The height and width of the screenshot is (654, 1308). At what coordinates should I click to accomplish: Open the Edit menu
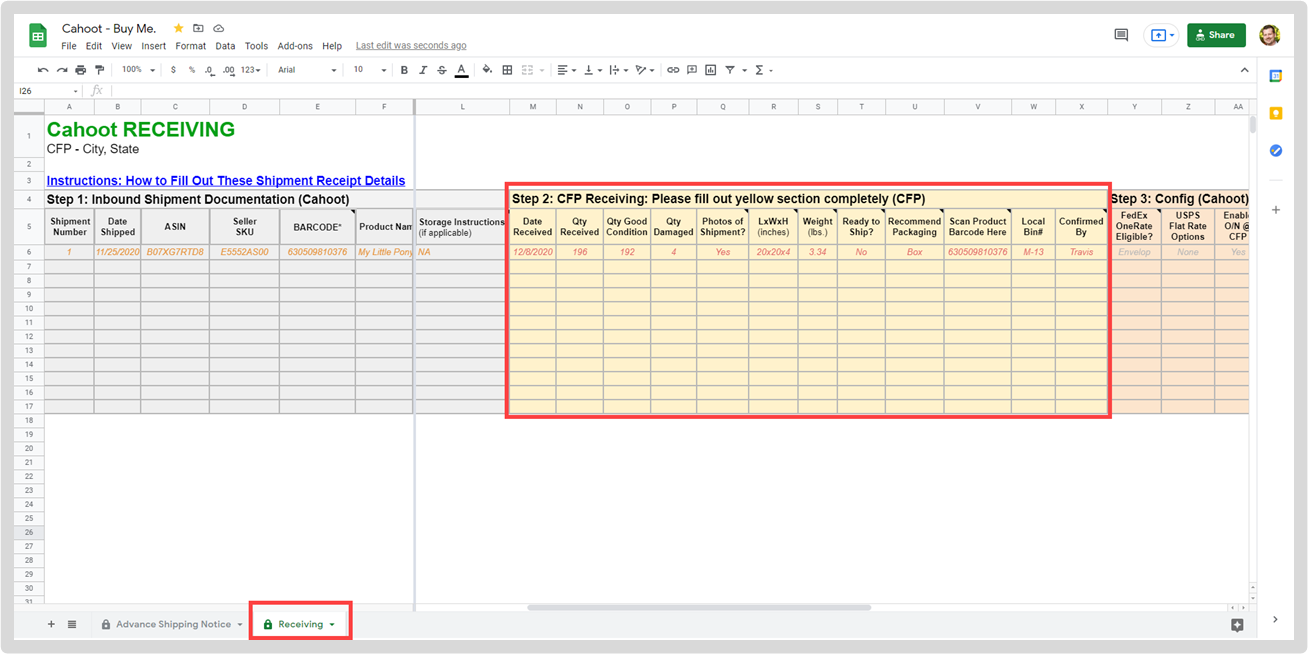click(94, 46)
